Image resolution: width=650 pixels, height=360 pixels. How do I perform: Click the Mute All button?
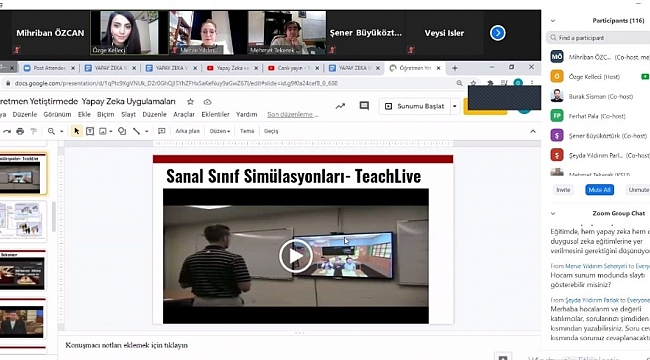click(x=599, y=190)
